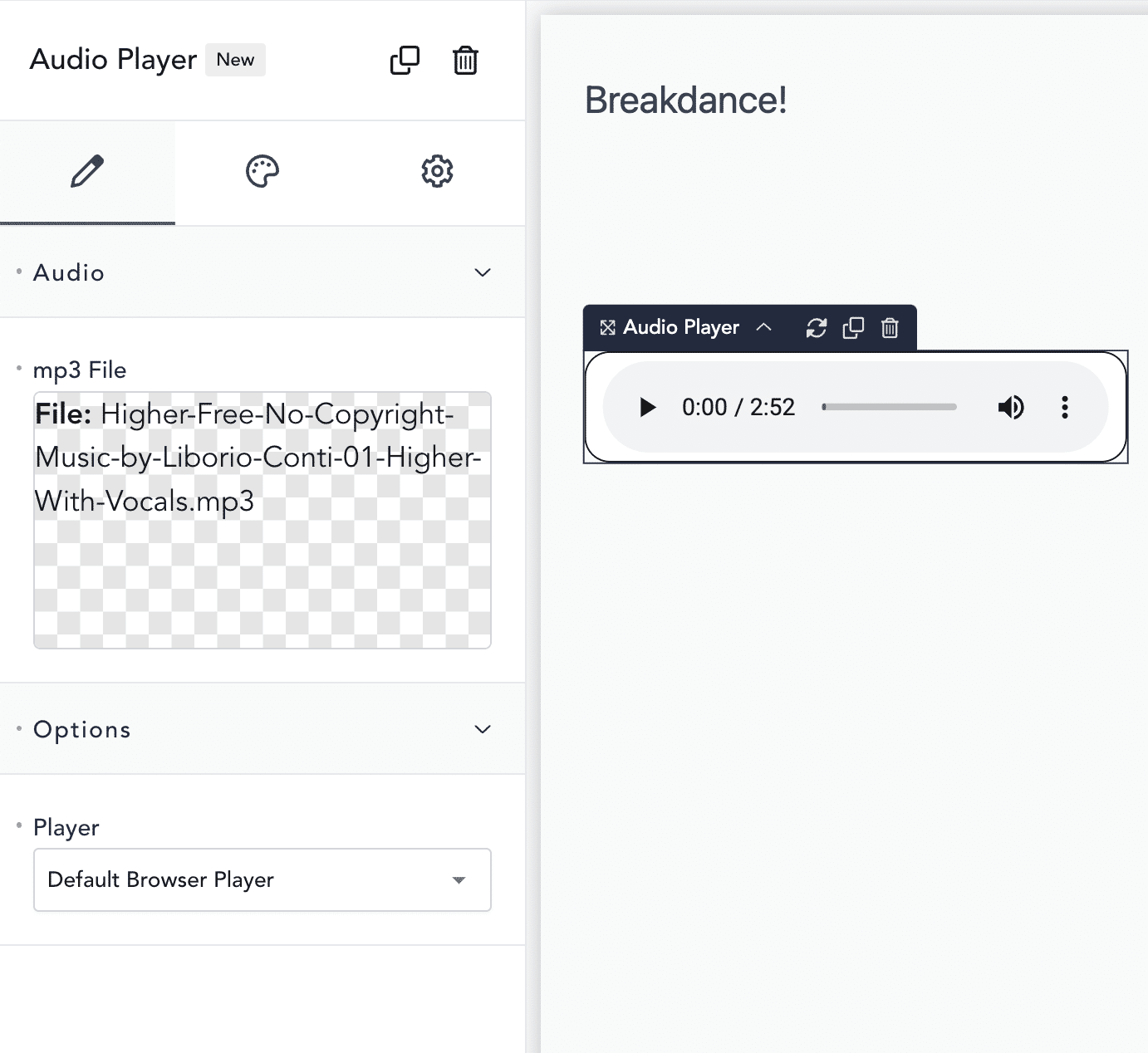Click the Options section heading
This screenshot has width=1148, height=1053.
tap(82, 729)
